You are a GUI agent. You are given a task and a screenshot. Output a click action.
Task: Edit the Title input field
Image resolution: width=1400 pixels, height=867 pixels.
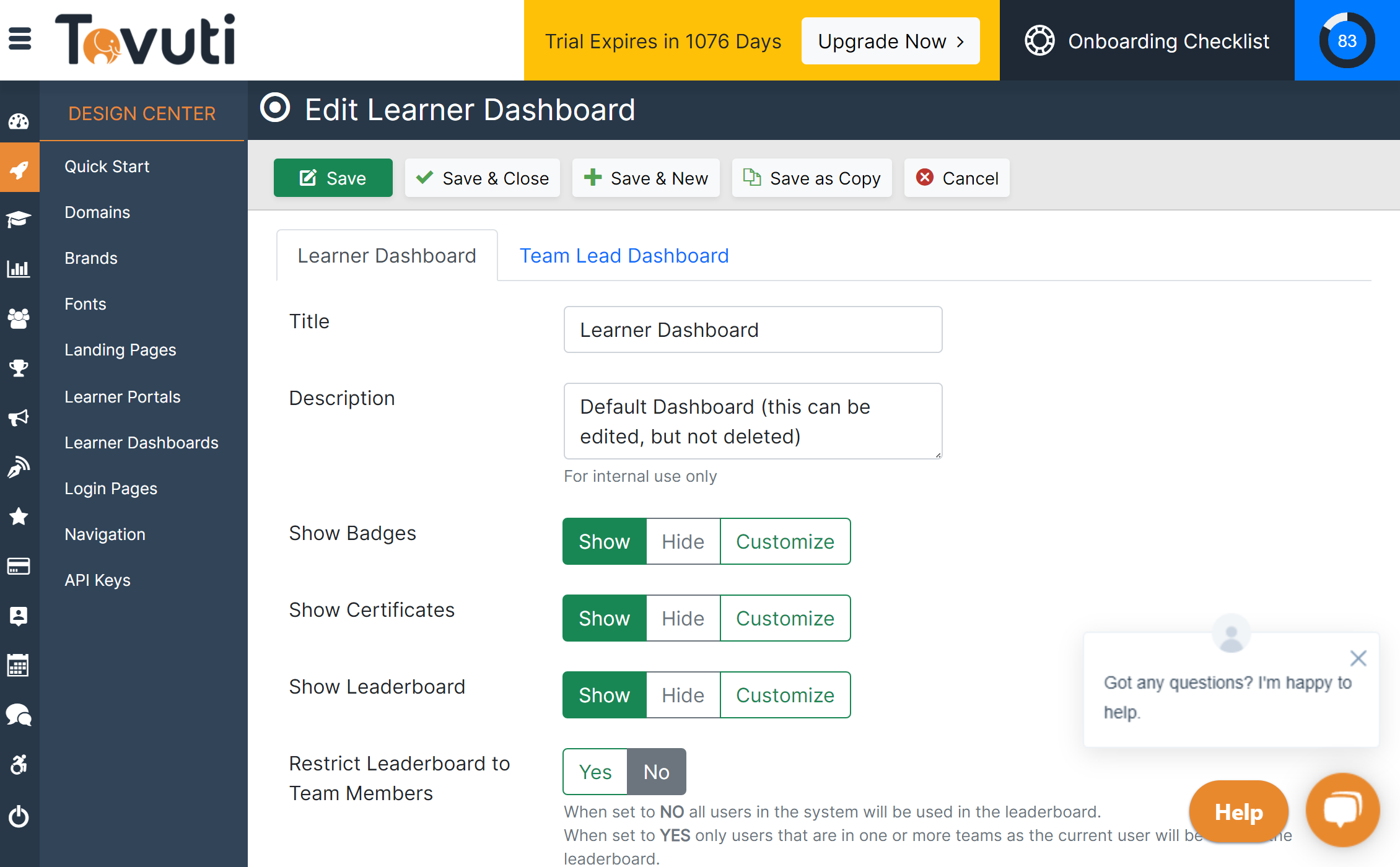(752, 329)
